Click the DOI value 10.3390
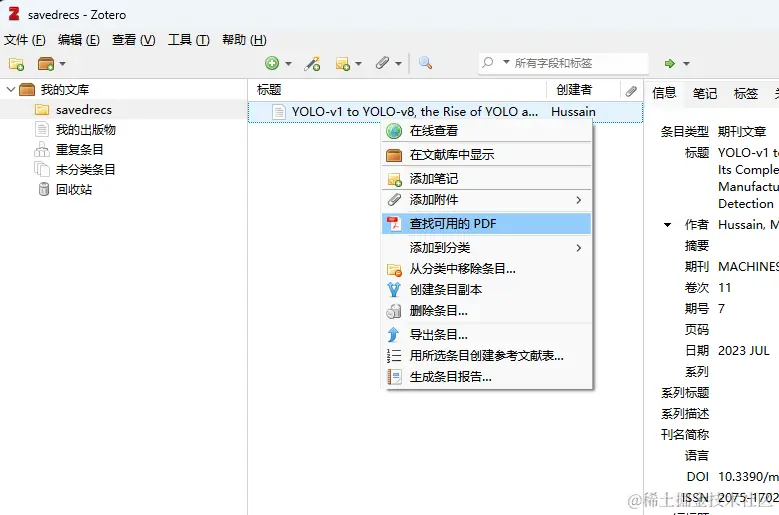This screenshot has height=515, width=779. pos(748,477)
